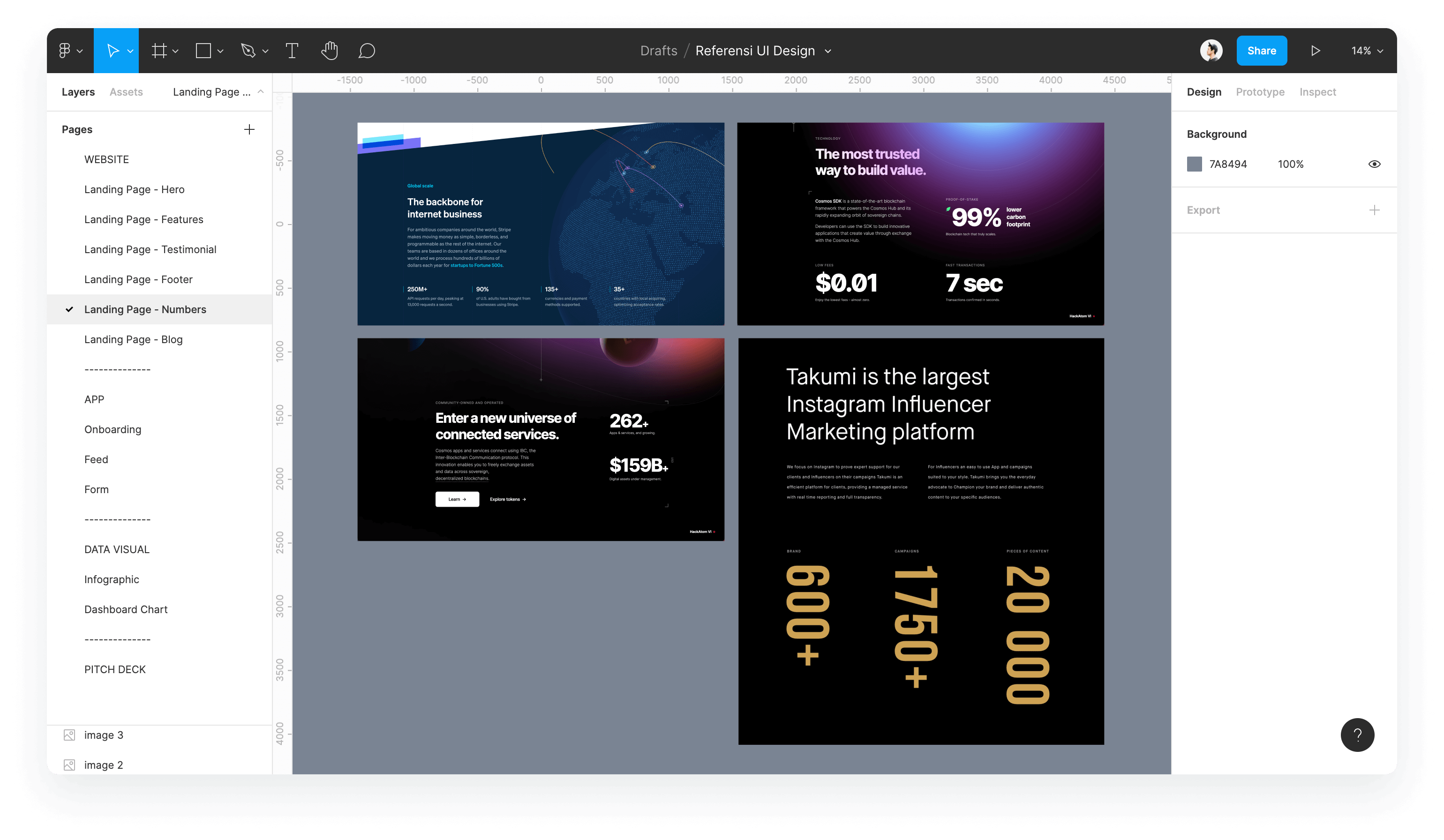The height and width of the screenshot is (840, 1444).
Task: Switch to the Prototype tab
Action: tap(1259, 92)
